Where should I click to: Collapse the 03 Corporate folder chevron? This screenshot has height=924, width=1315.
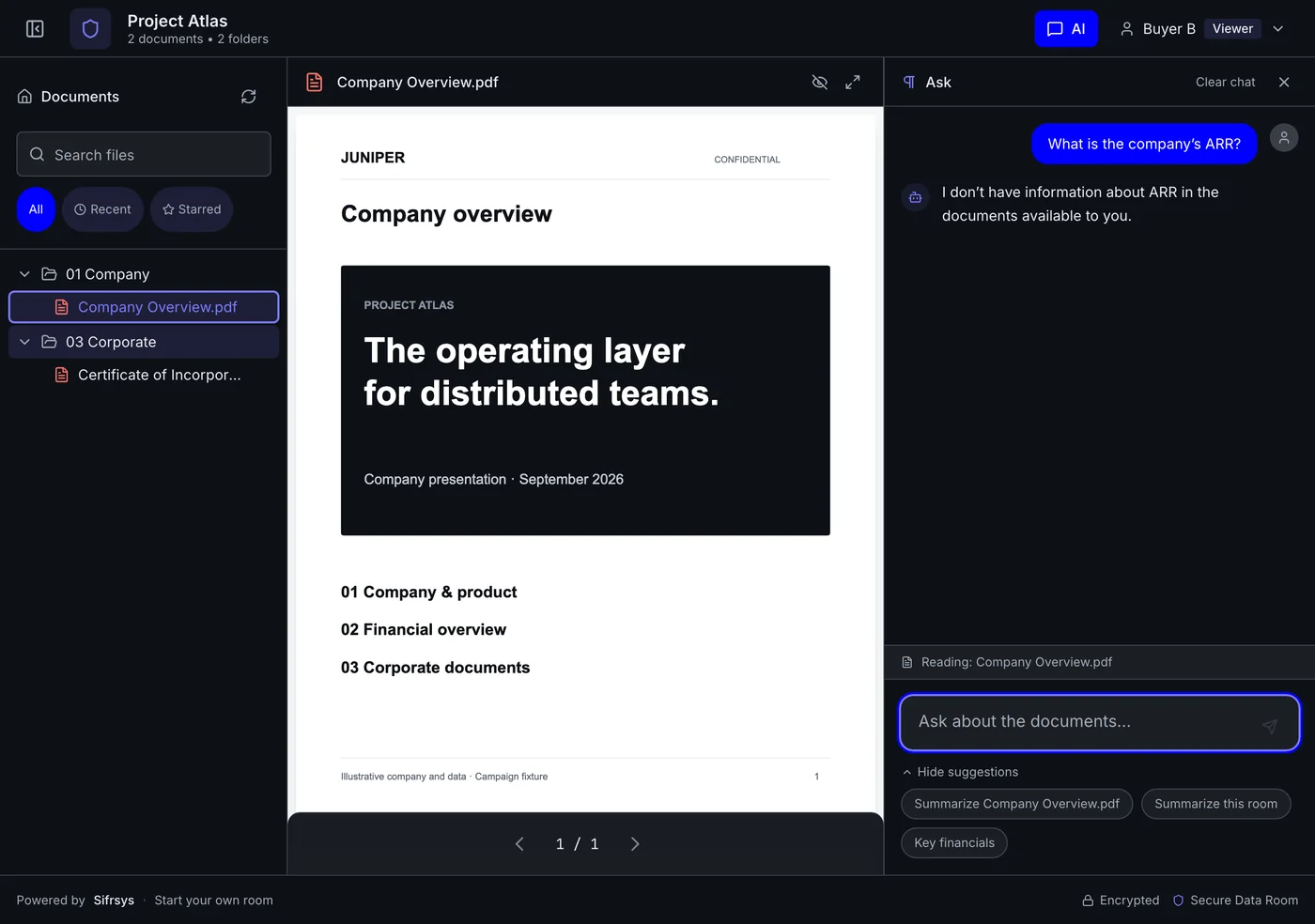point(24,342)
